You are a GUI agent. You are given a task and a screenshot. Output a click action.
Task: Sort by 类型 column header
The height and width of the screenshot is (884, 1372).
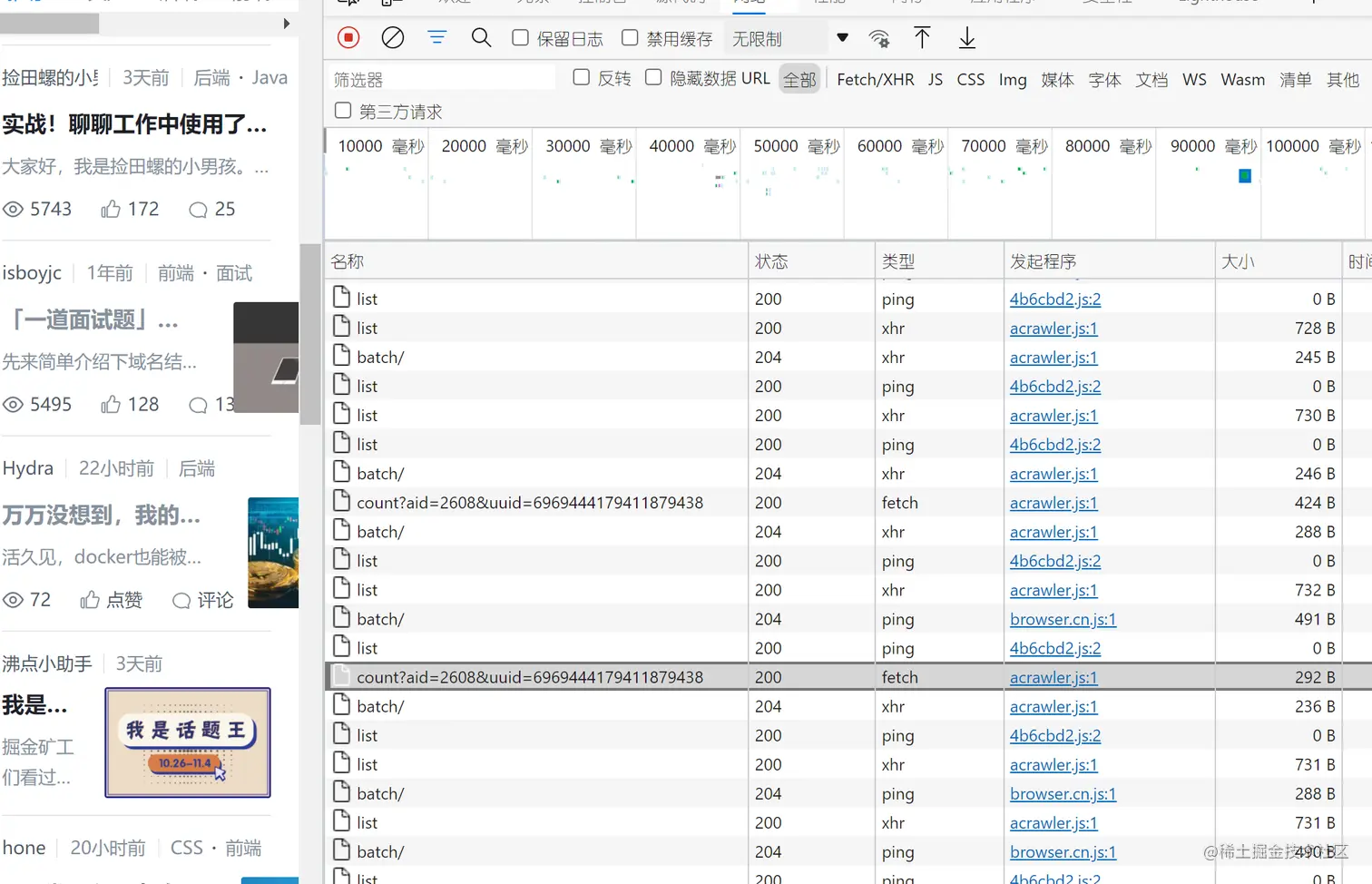click(939, 261)
